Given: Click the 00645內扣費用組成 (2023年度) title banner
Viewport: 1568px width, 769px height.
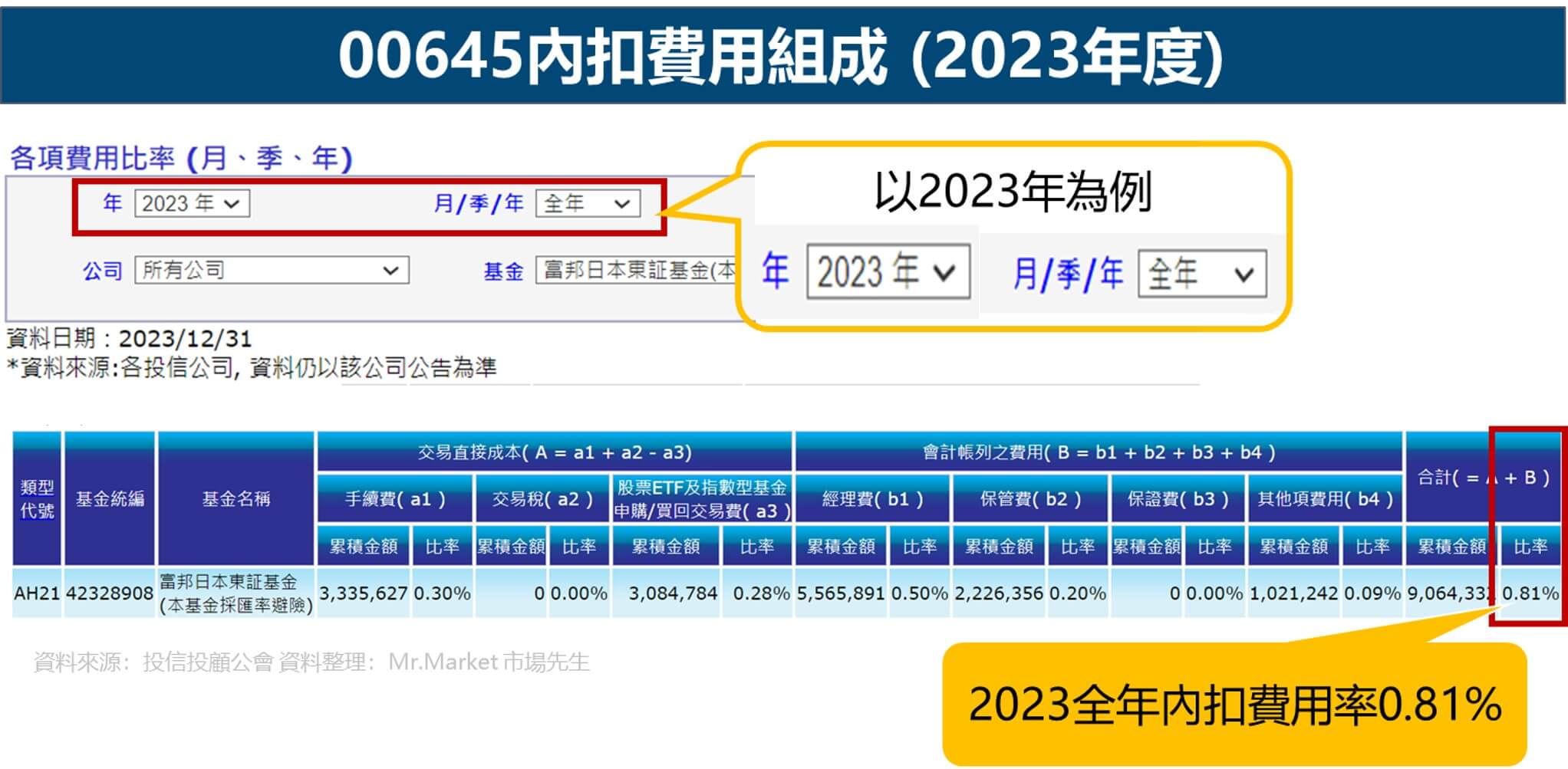Looking at the screenshot, I should (x=782, y=55).
